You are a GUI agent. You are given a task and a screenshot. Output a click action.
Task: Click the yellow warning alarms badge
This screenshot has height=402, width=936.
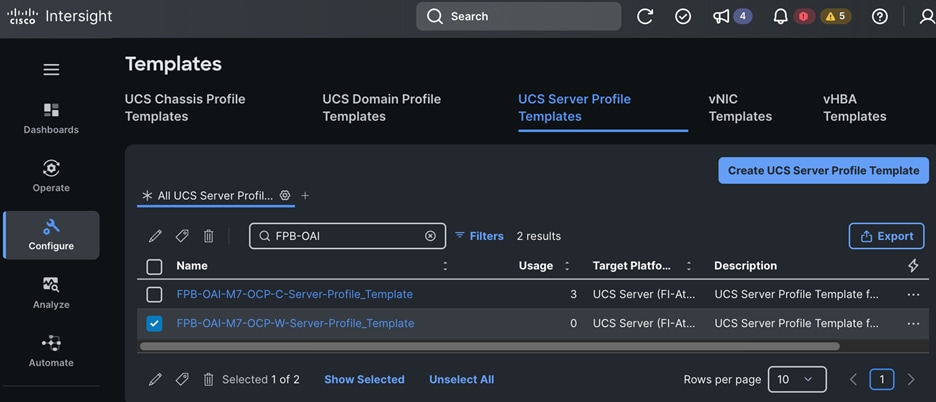(x=836, y=17)
